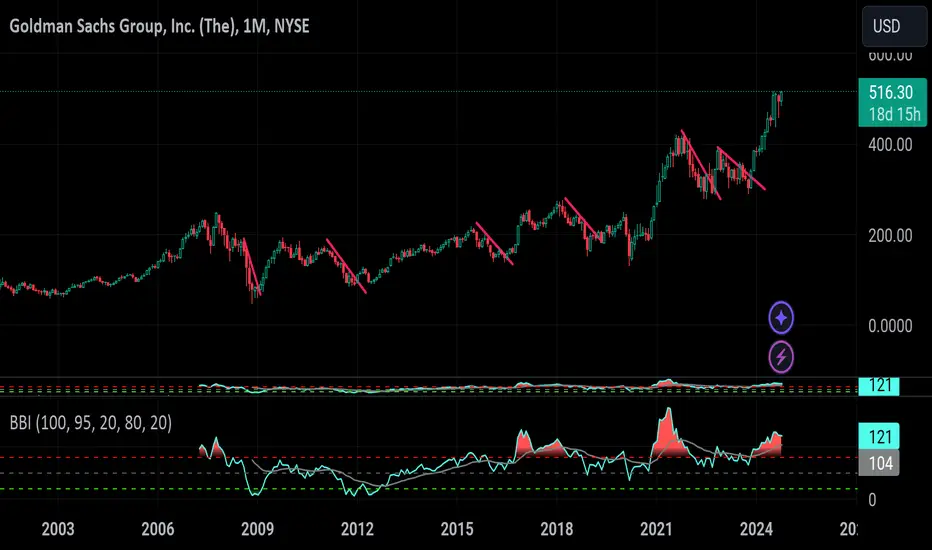Click the 200.00 price axis label
Screen dimensions: 932x550
pyautogui.click(x=890, y=235)
